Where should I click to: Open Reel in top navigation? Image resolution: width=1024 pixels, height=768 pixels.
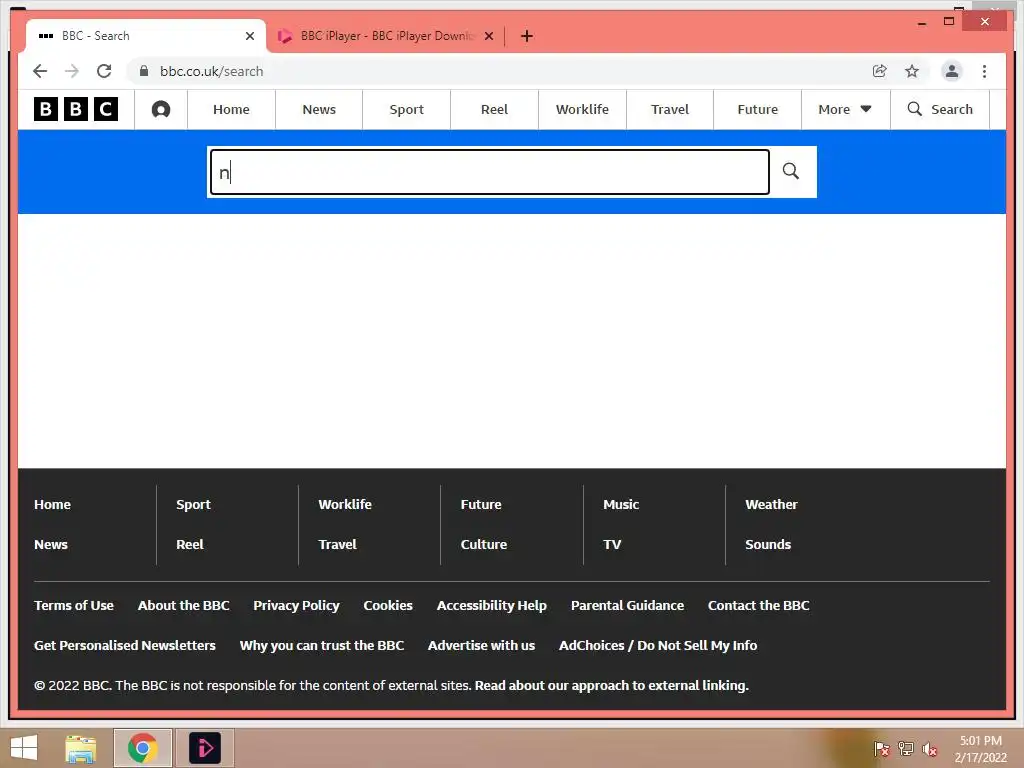[x=494, y=109]
